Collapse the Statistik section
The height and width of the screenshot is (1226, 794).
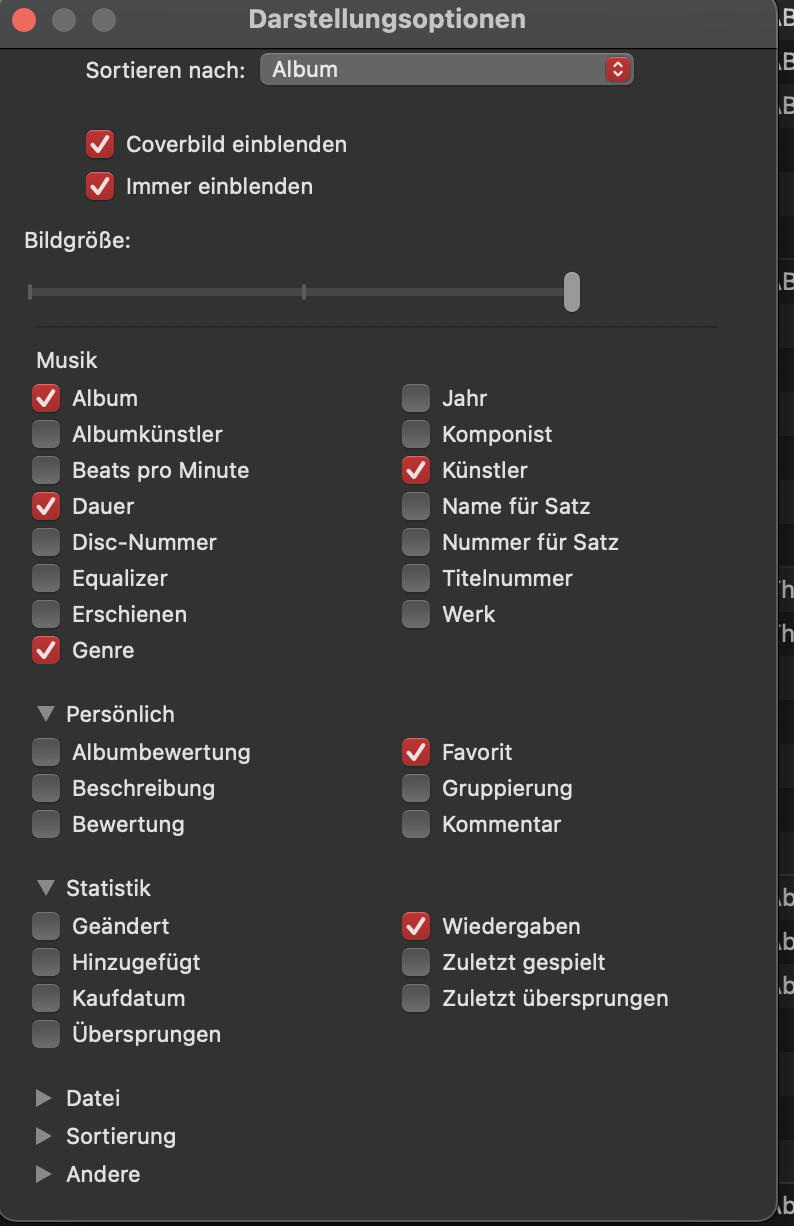pos(45,888)
